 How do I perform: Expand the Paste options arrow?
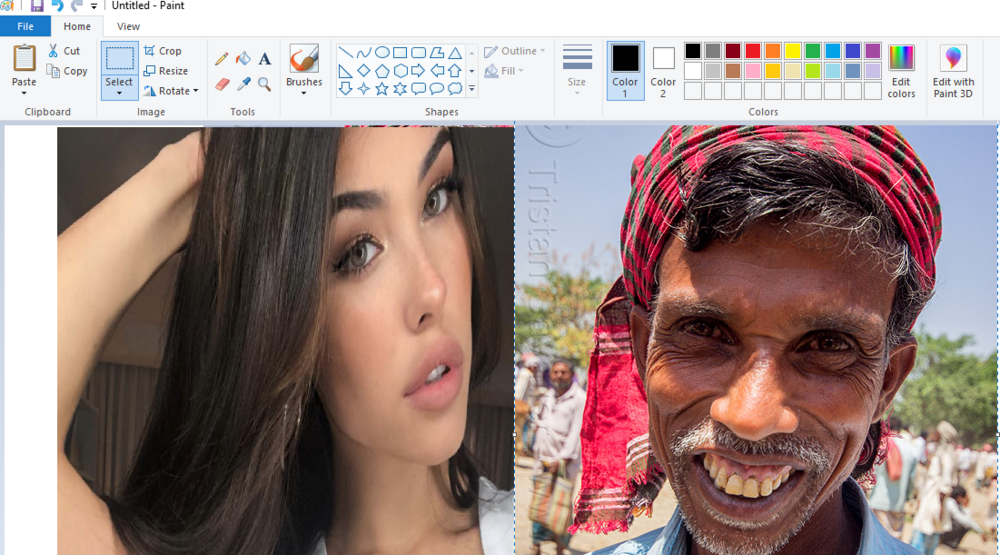[x=24, y=93]
